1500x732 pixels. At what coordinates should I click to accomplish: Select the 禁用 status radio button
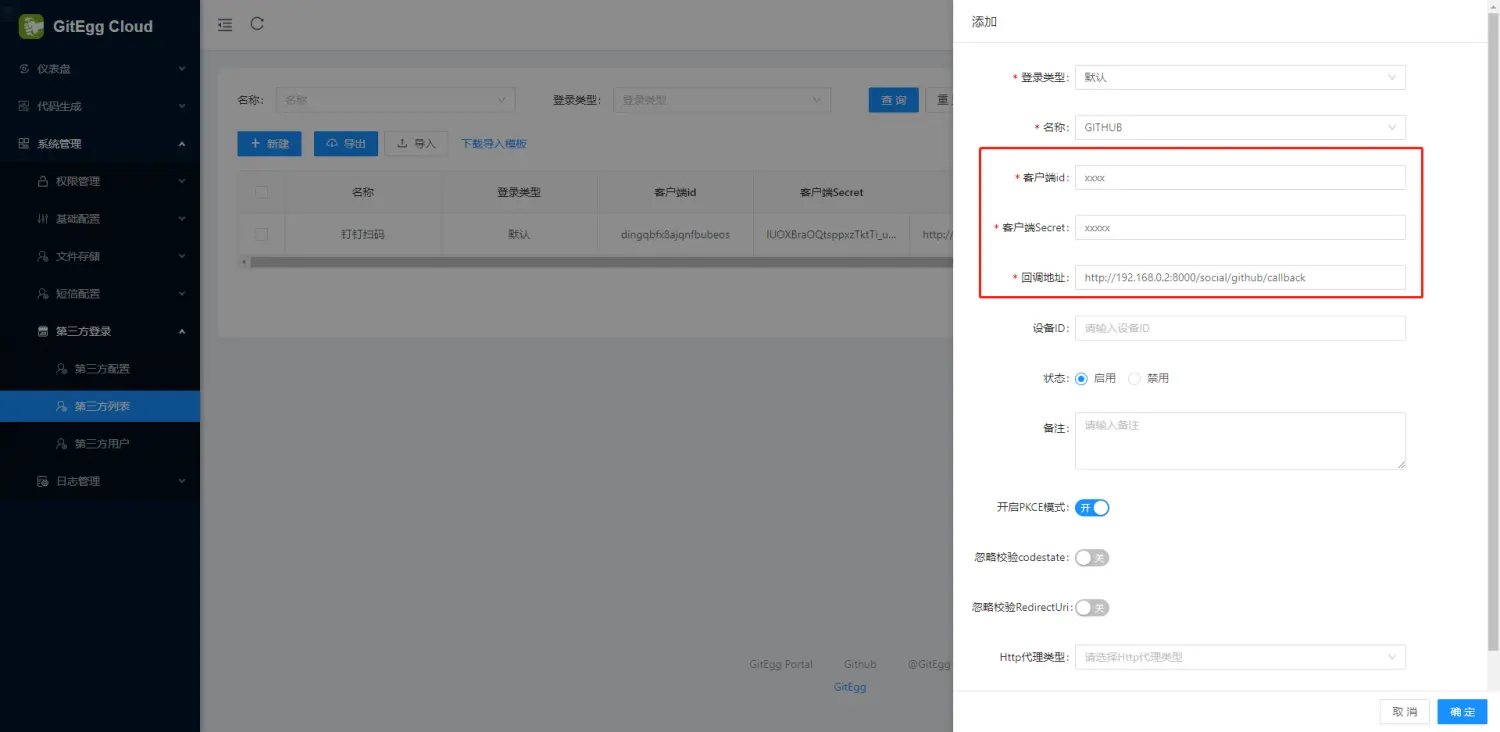[1134, 379]
